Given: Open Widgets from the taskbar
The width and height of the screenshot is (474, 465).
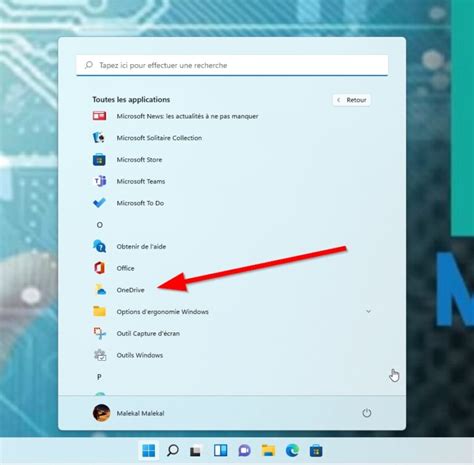Looking at the screenshot, I should coord(220,451).
